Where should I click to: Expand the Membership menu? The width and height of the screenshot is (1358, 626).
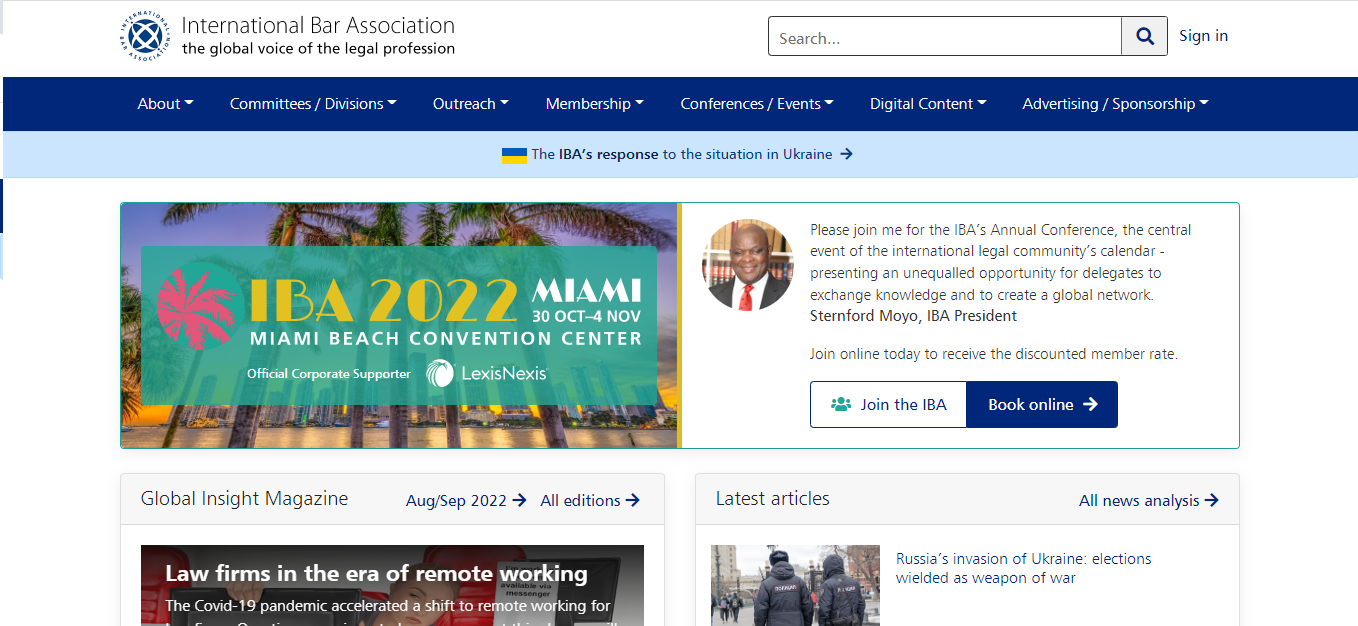[594, 104]
